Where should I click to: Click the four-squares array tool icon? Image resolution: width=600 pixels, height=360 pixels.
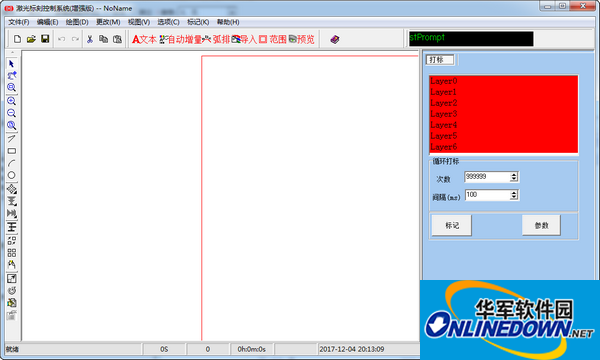pyautogui.click(x=11, y=253)
